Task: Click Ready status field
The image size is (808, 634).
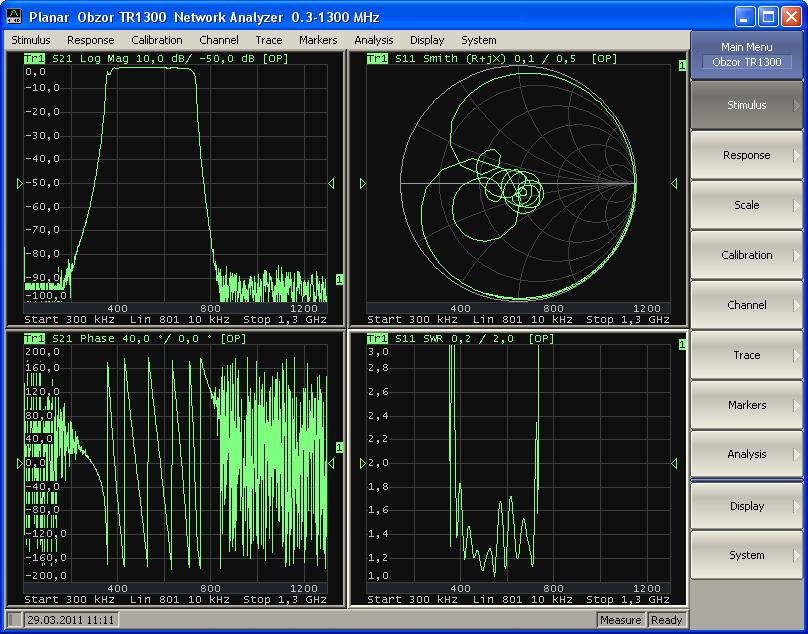Action: pyautogui.click(x=666, y=620)
